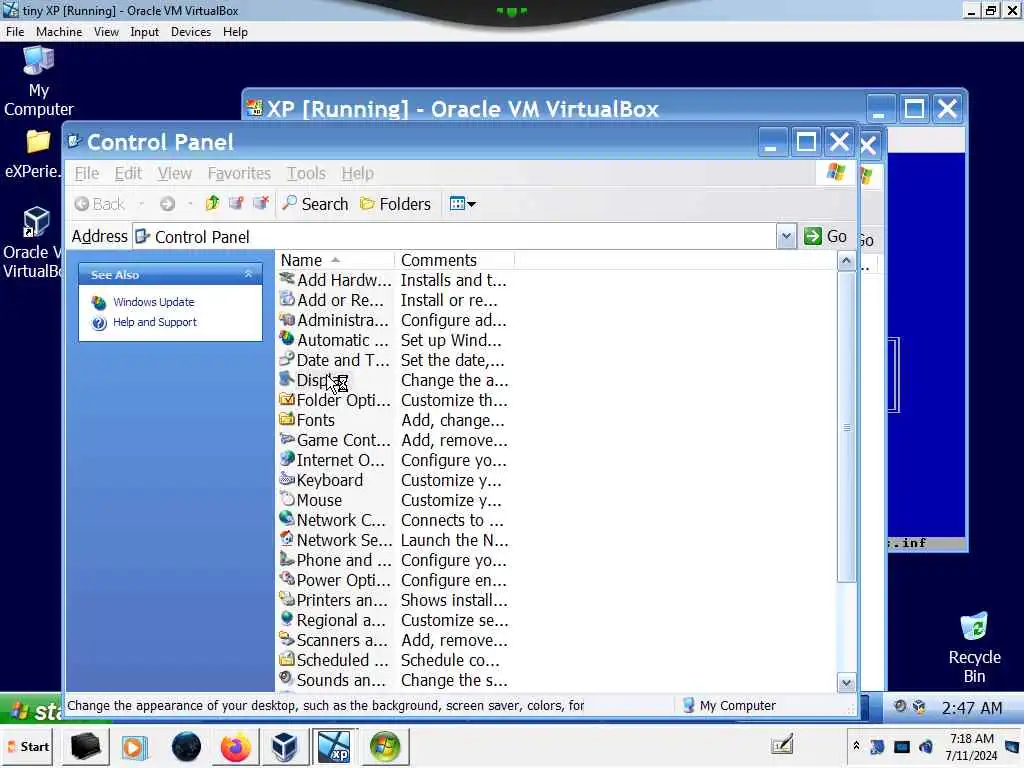Open the Help and Support link
The height and width of the screenshot is (768, 1024).
point(155,323)
